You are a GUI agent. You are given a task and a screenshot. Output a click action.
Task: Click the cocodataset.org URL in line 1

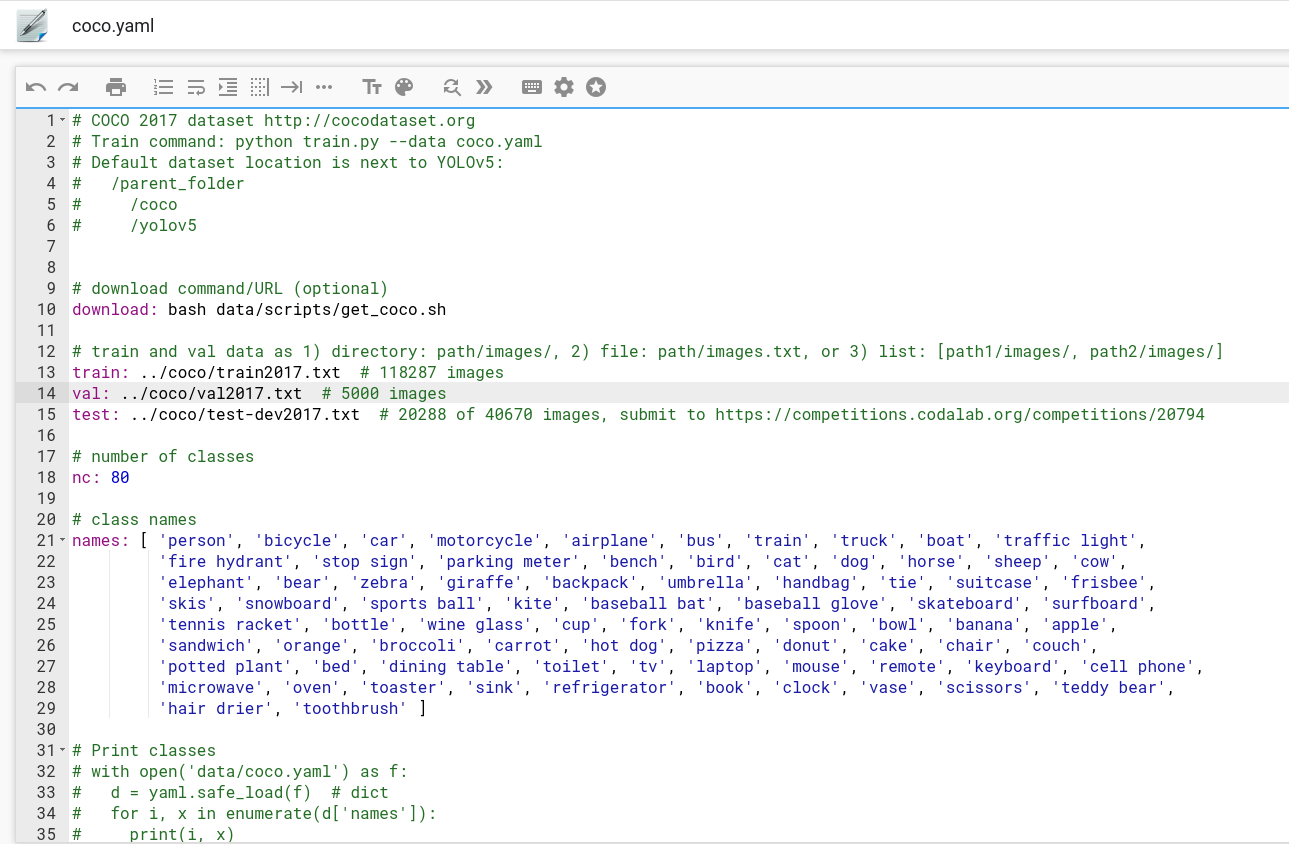[370, 120]
